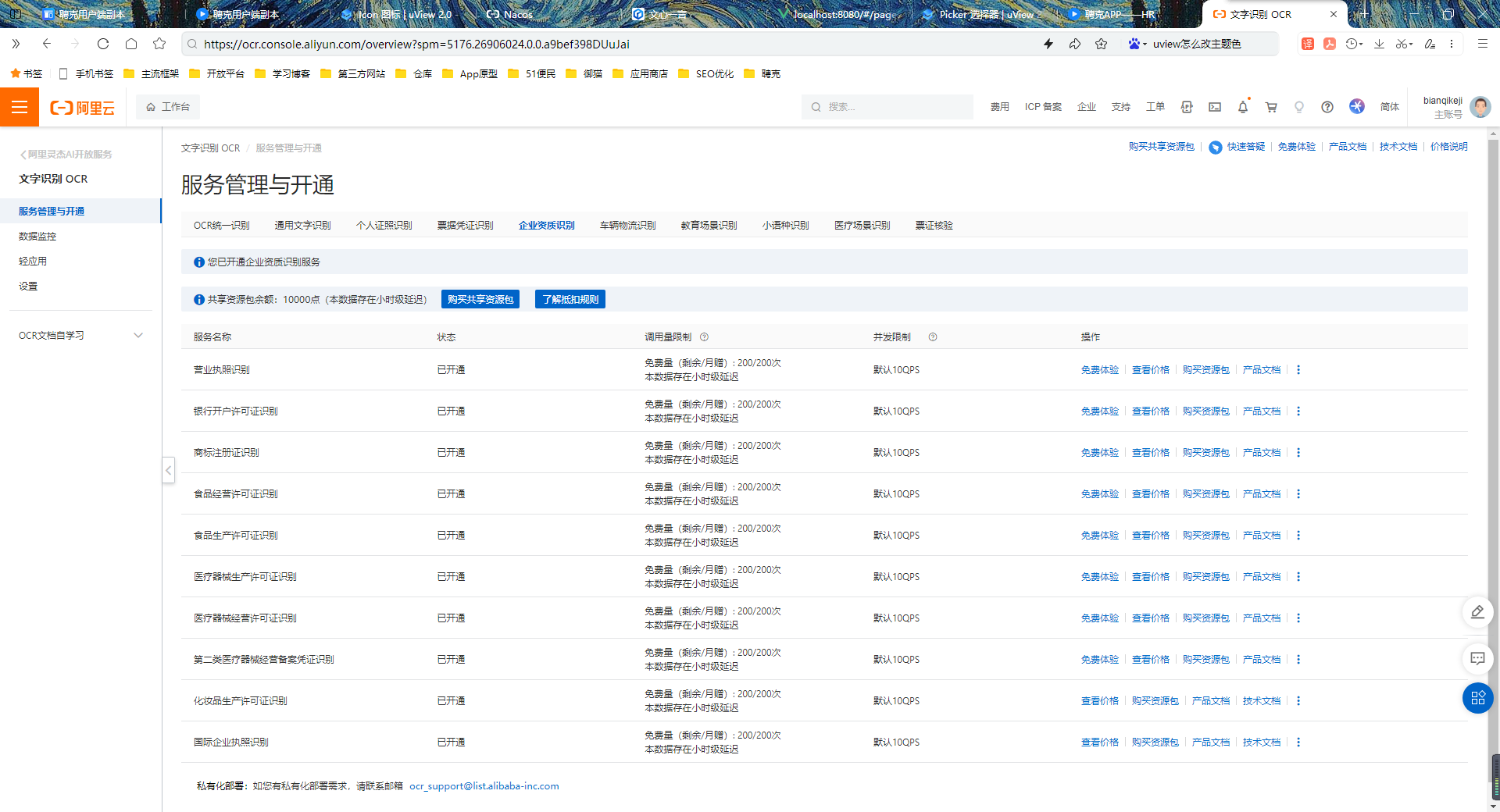Click the share arrow icon in address bar
Image resolution: width=1500 pixels, height=812 pixels.
click(1075, 44)
